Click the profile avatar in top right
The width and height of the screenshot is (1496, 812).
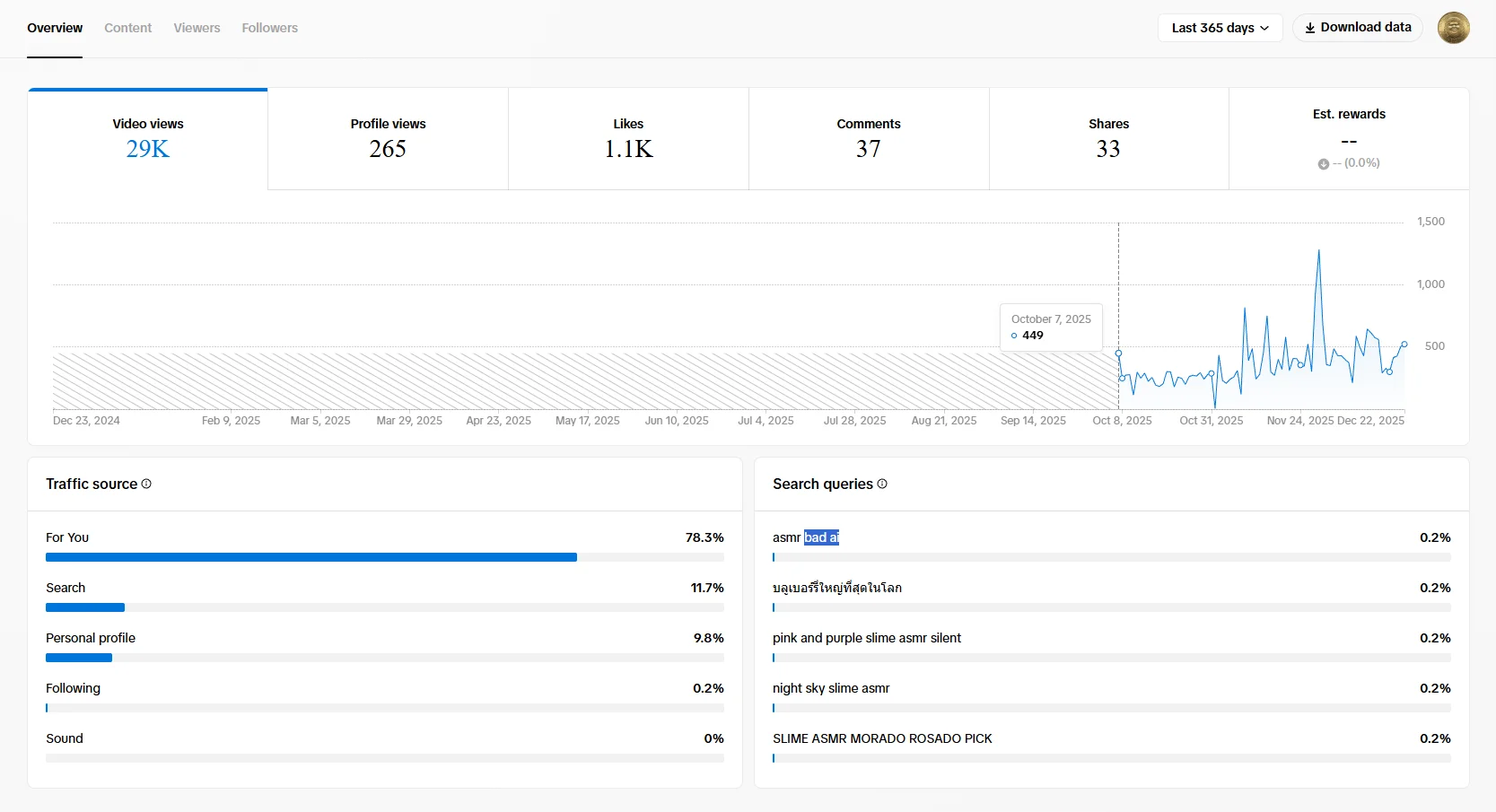(1452, 27)
